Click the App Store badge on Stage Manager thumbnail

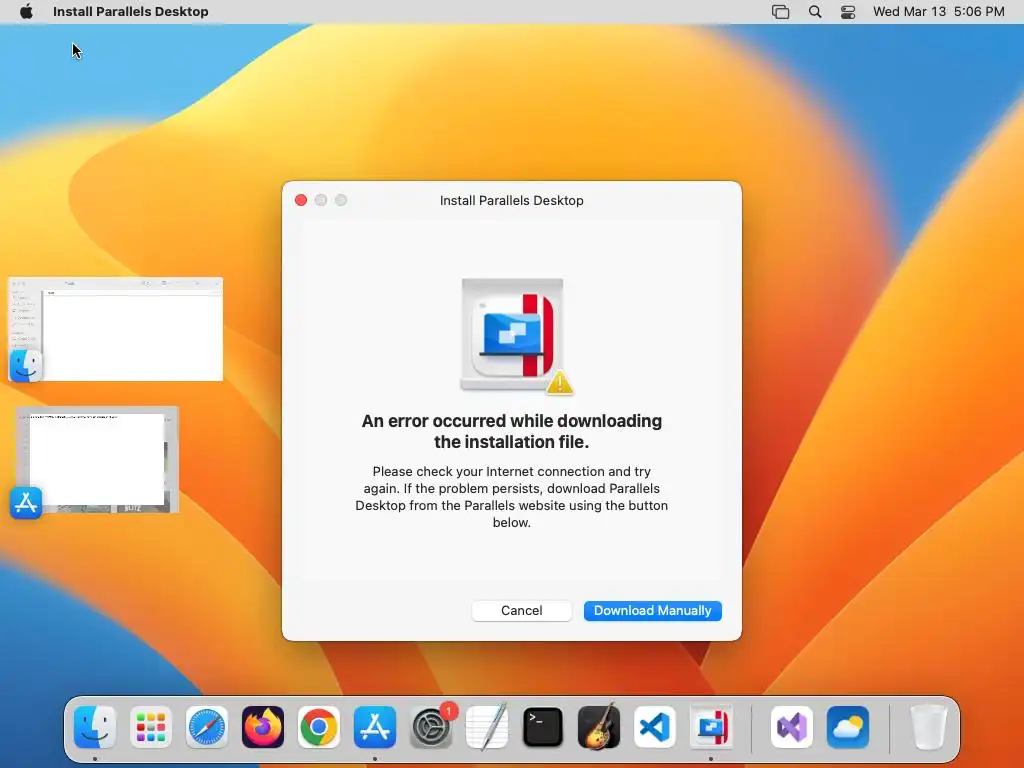[x=26, y=503]
